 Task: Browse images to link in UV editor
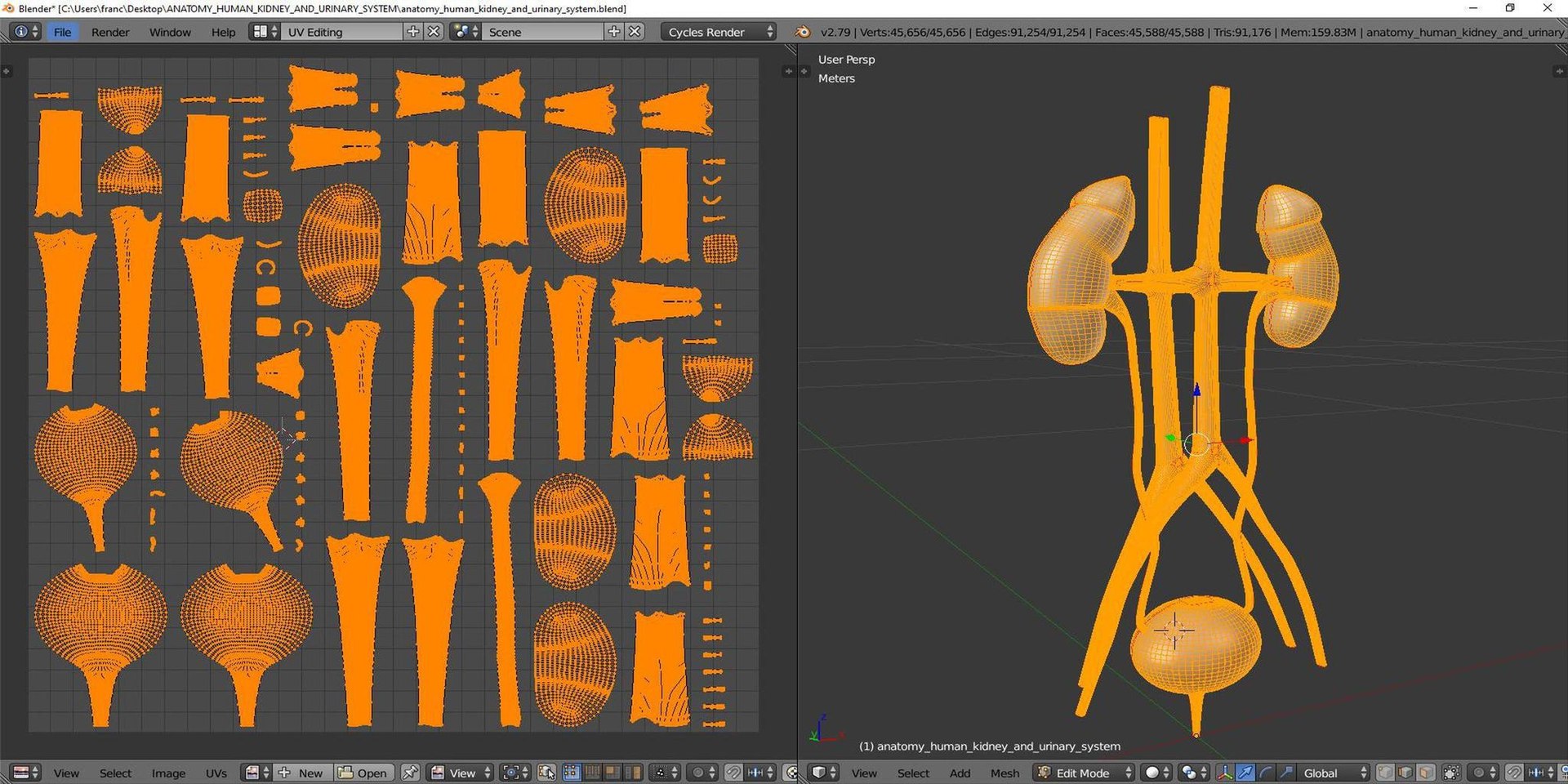point(256,773)
